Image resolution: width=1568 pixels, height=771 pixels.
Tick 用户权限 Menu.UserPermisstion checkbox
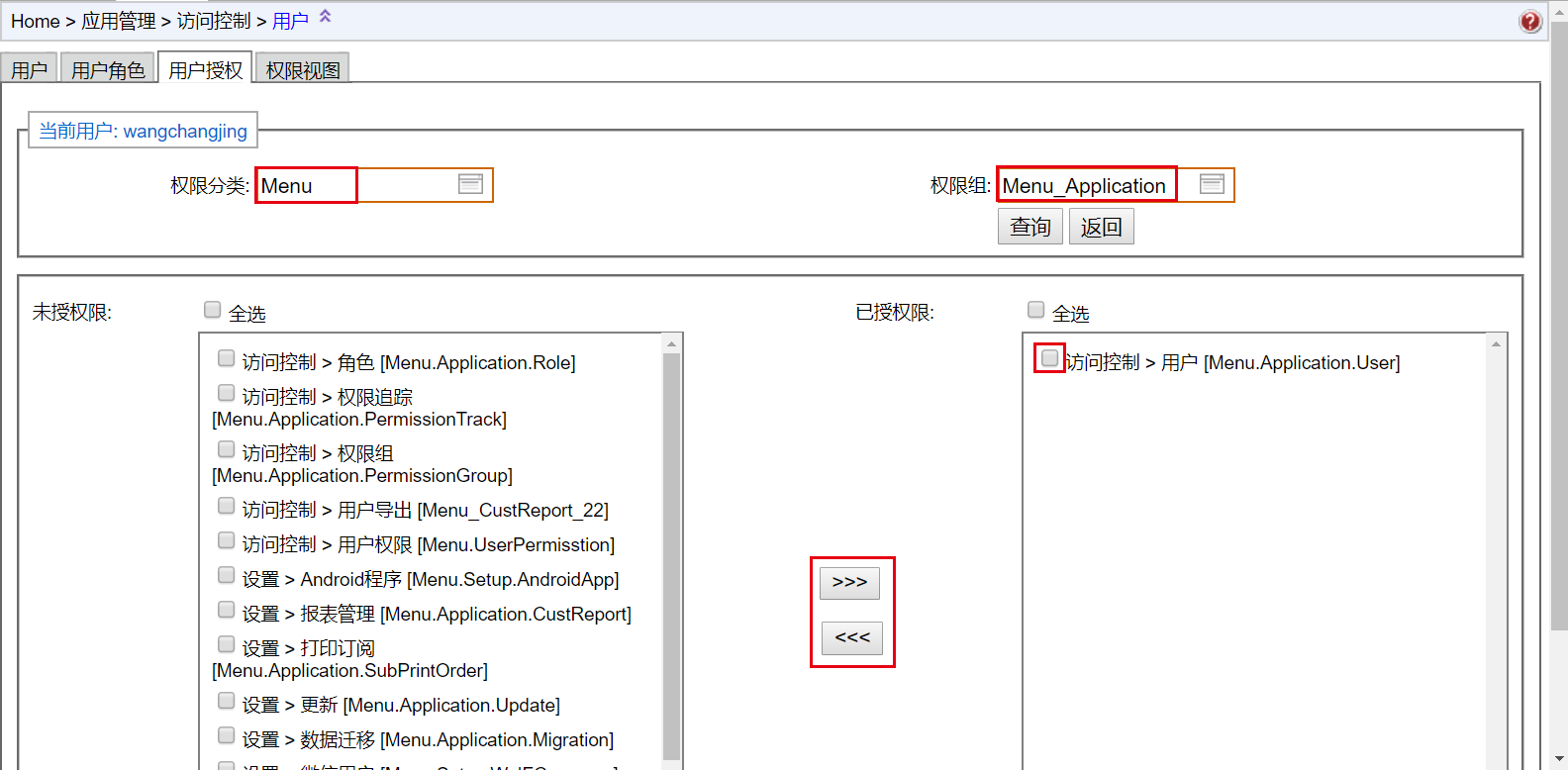click(226, 540)
